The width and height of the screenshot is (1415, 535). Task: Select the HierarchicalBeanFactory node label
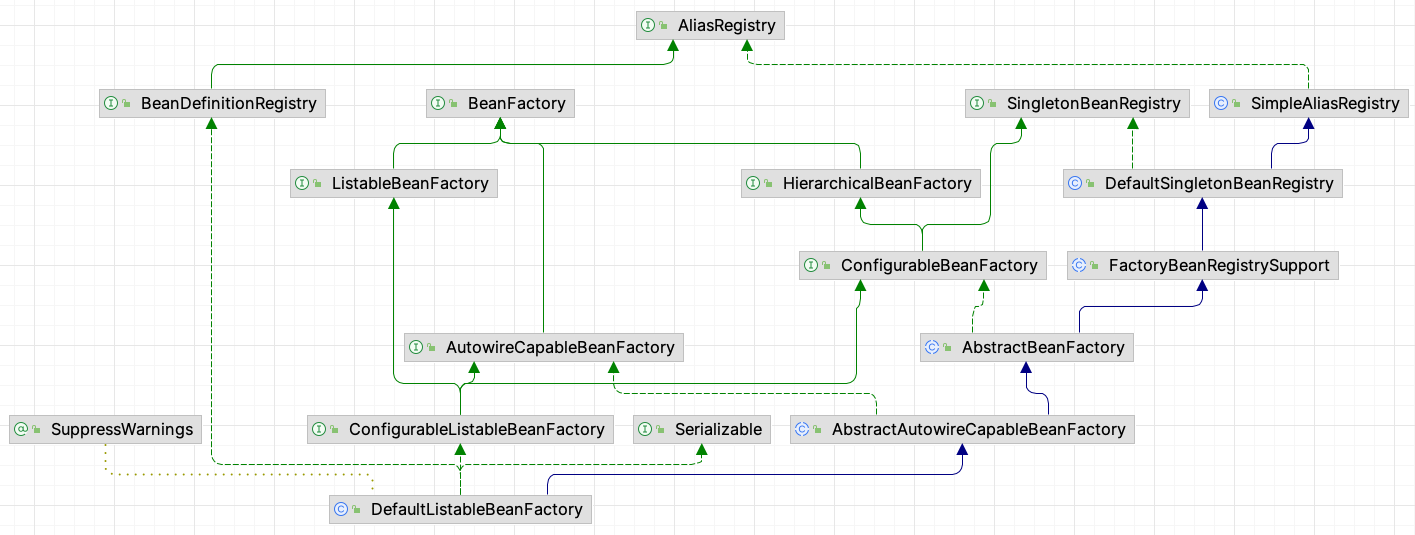pos(877,184)
